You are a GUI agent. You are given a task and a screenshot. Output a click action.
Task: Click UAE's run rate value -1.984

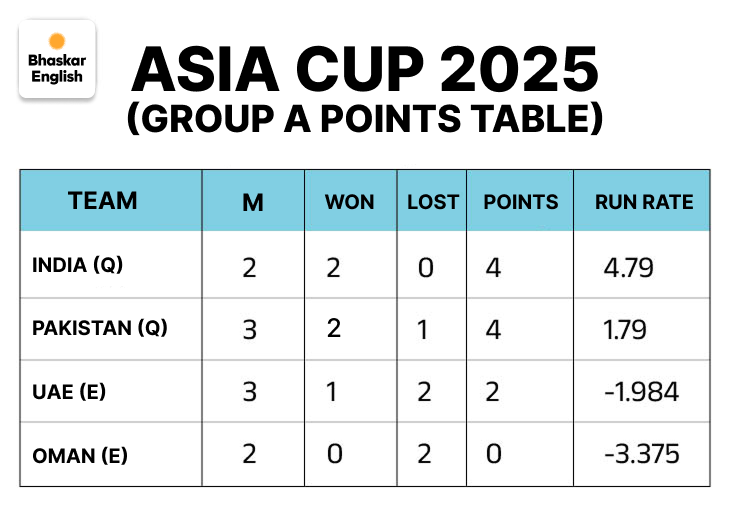(x=641, y=391)
